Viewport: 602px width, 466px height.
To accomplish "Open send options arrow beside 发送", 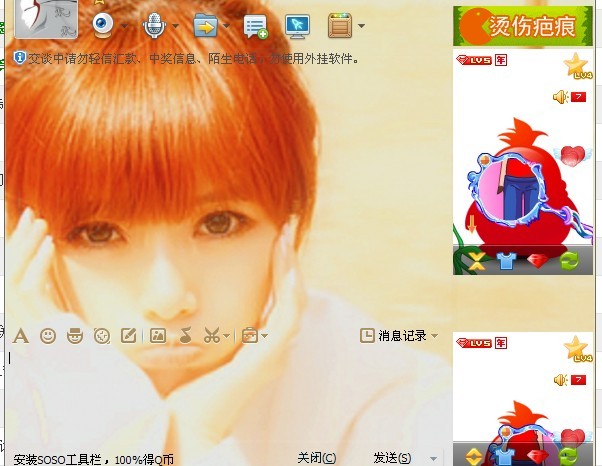I will [433, 459].
